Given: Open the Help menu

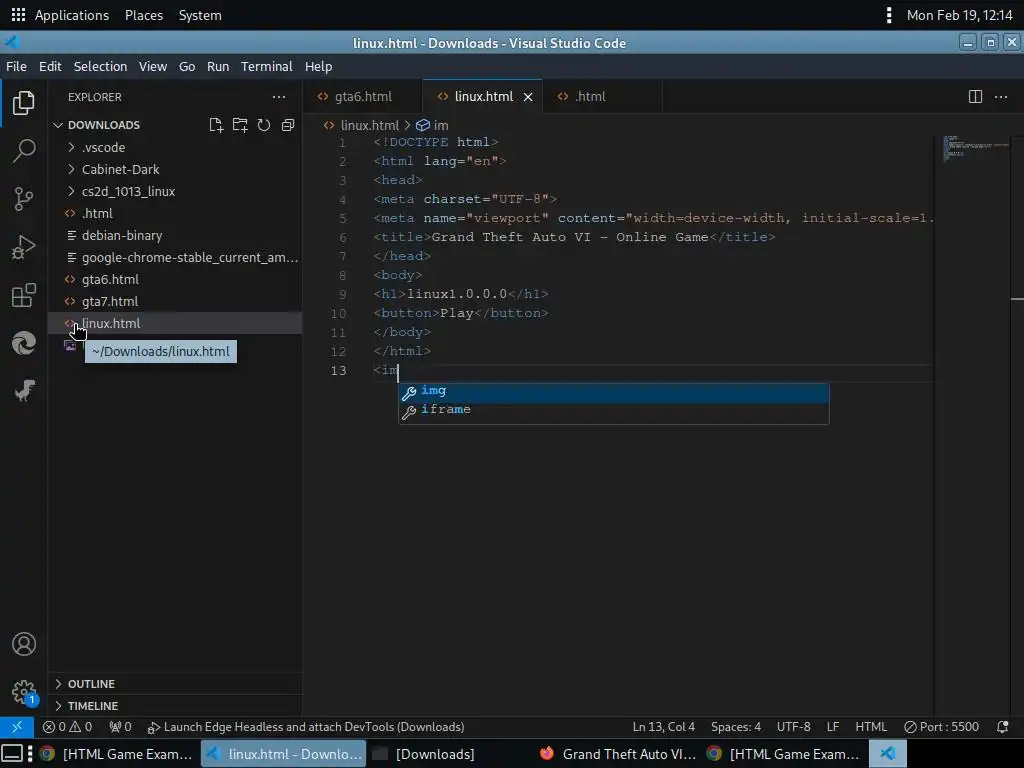Looking at the screenshot, I should (318, 67).
